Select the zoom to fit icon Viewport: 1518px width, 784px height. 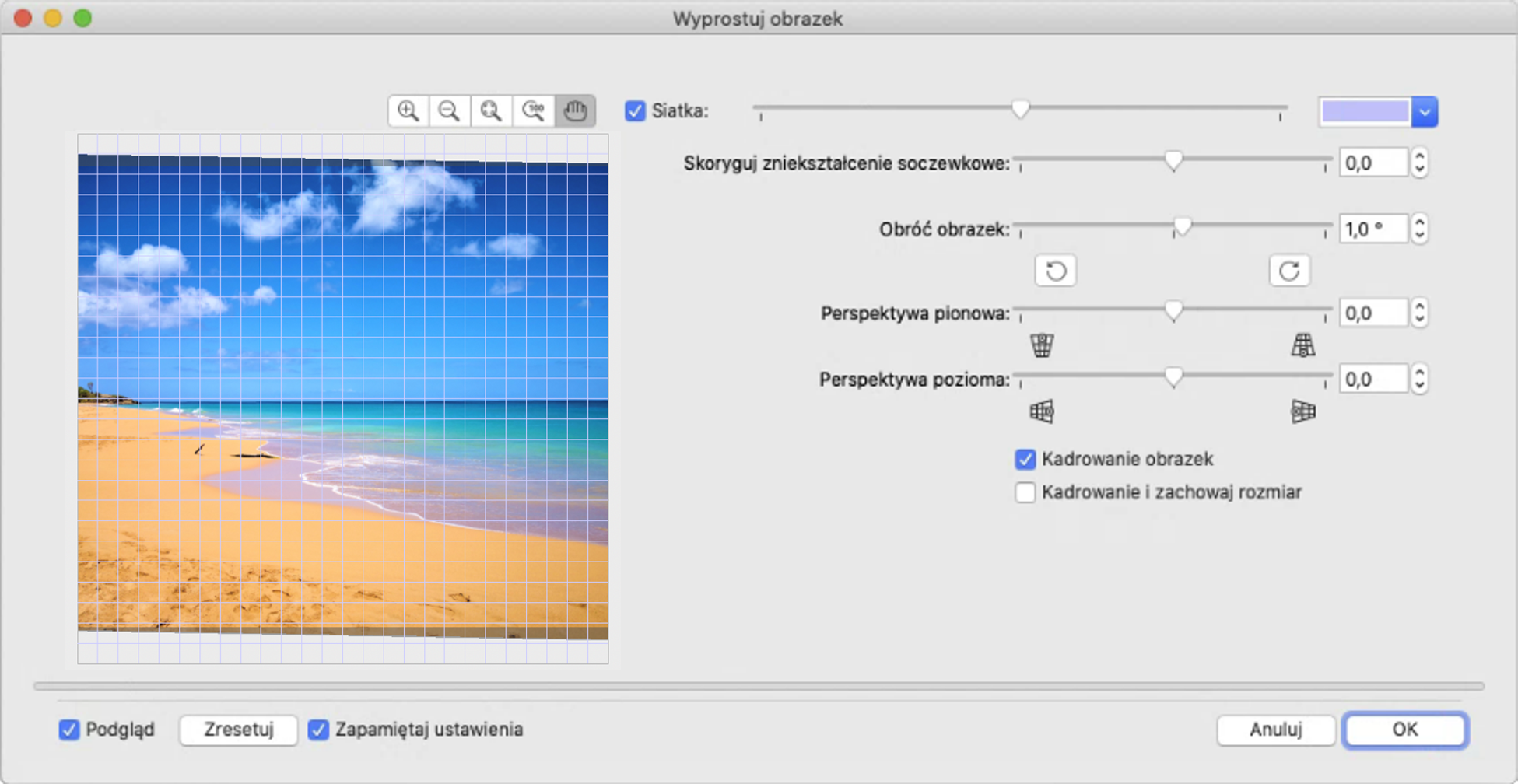click(x=491, y=111)
